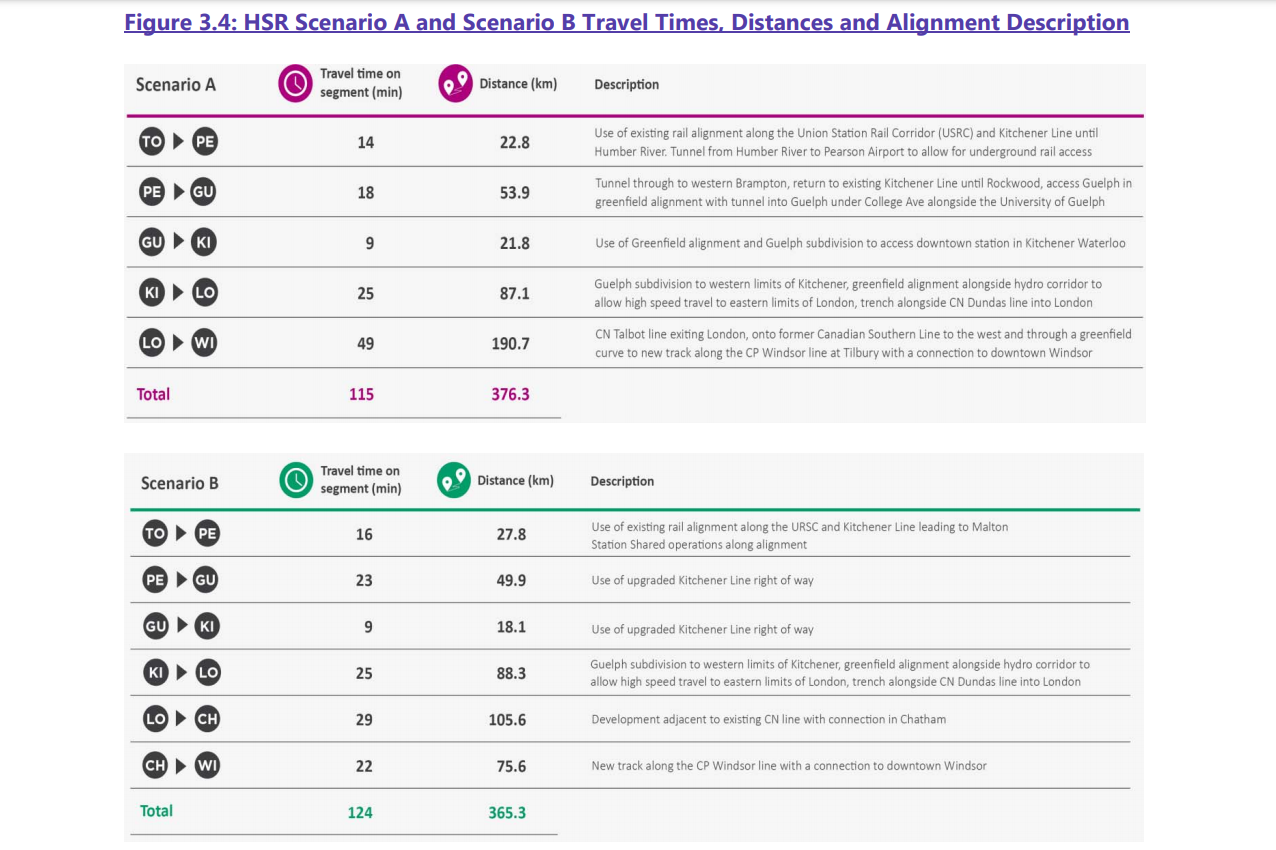Click the arrow between LO and WI badges

click(178, 343)
